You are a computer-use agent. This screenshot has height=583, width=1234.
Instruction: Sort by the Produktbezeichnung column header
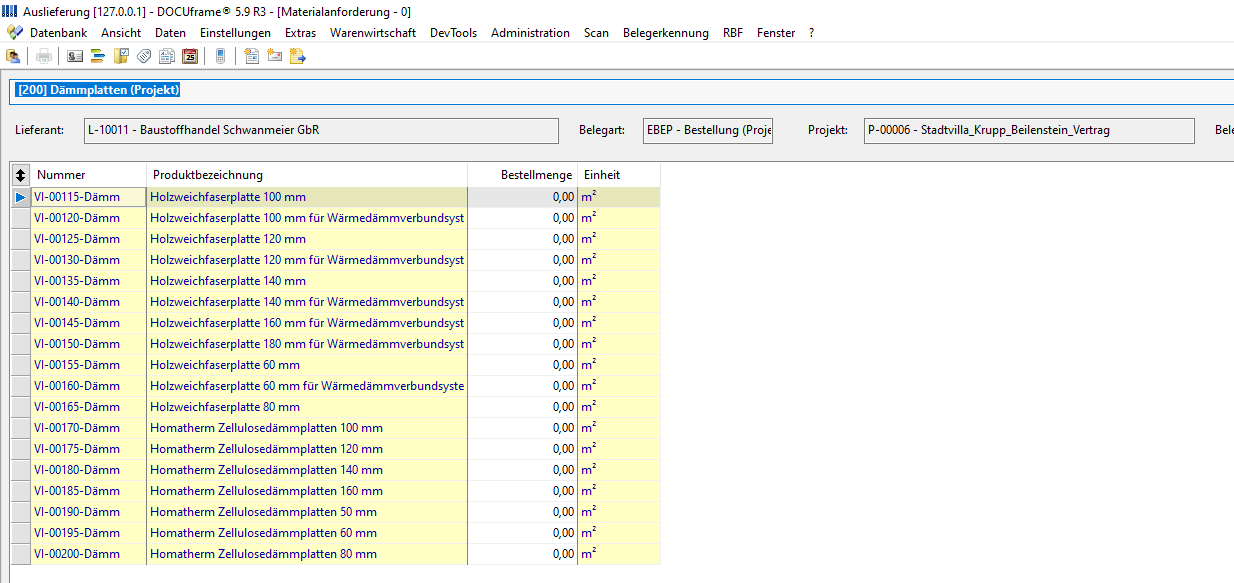click(307, 175)
